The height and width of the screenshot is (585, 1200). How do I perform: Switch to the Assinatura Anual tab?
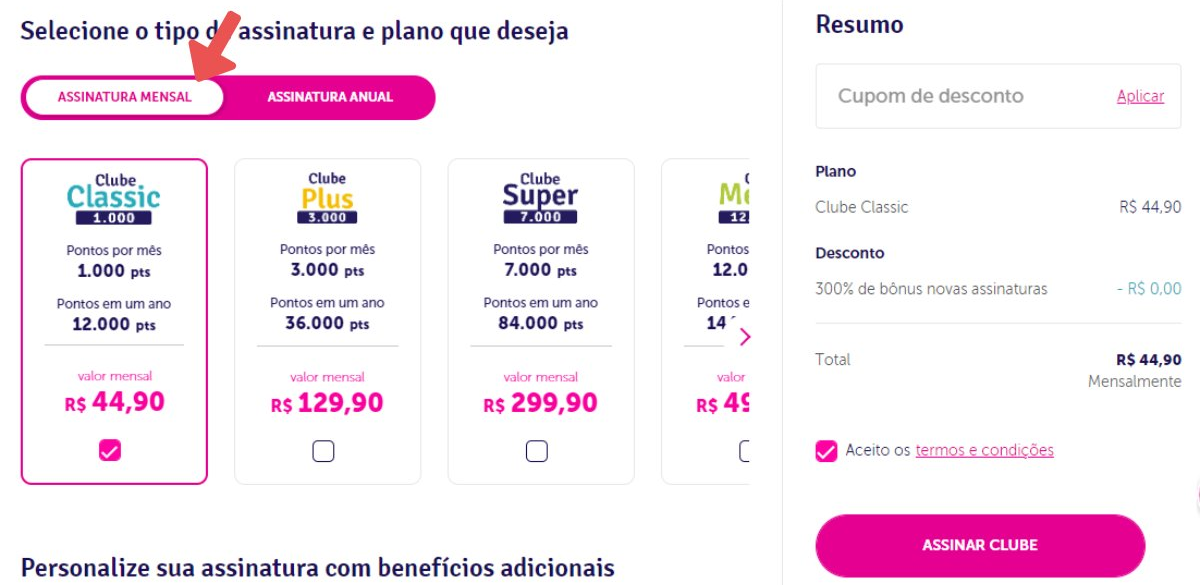tap(330, 97)
